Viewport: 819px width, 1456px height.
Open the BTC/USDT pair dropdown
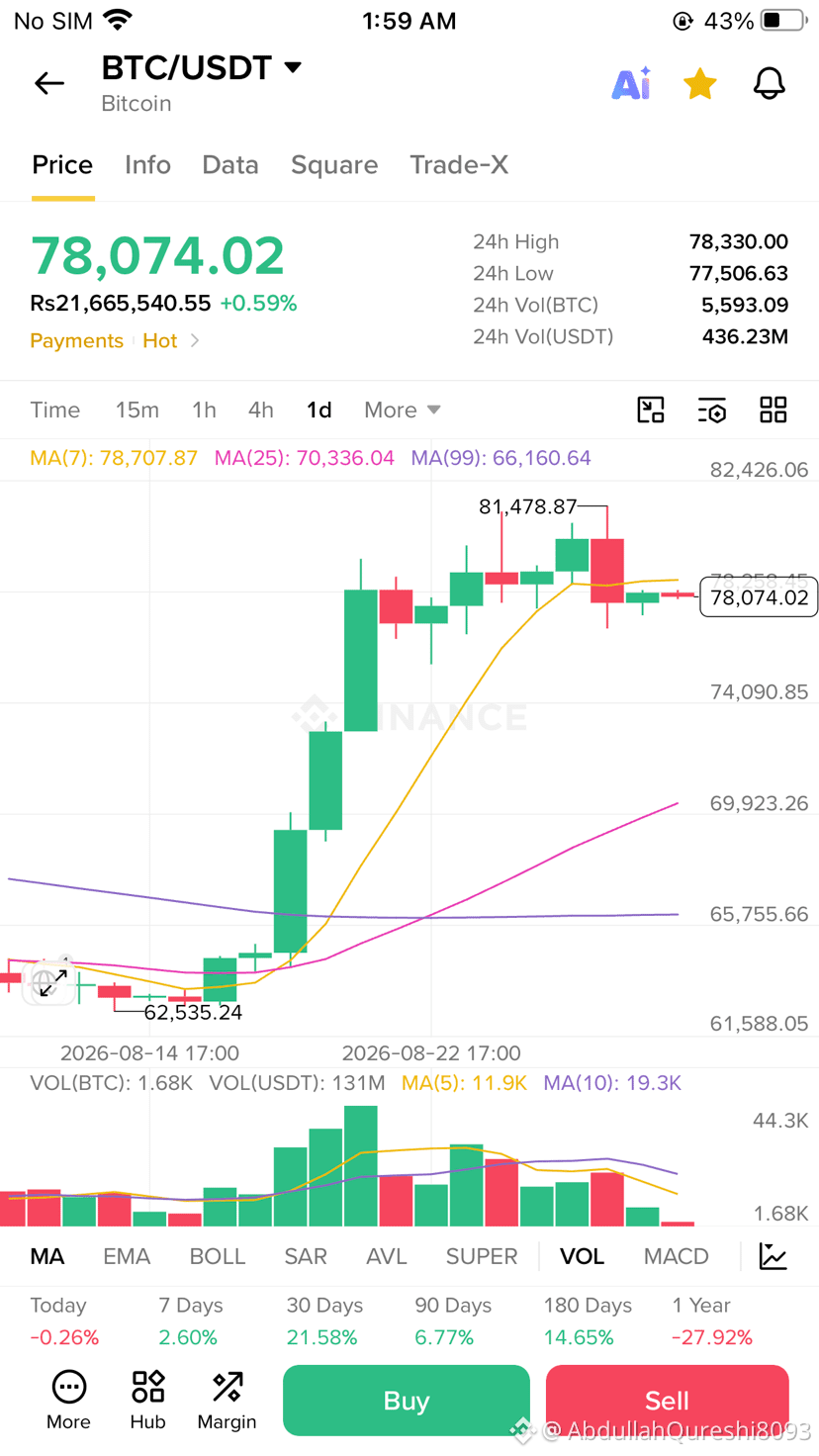202,67
